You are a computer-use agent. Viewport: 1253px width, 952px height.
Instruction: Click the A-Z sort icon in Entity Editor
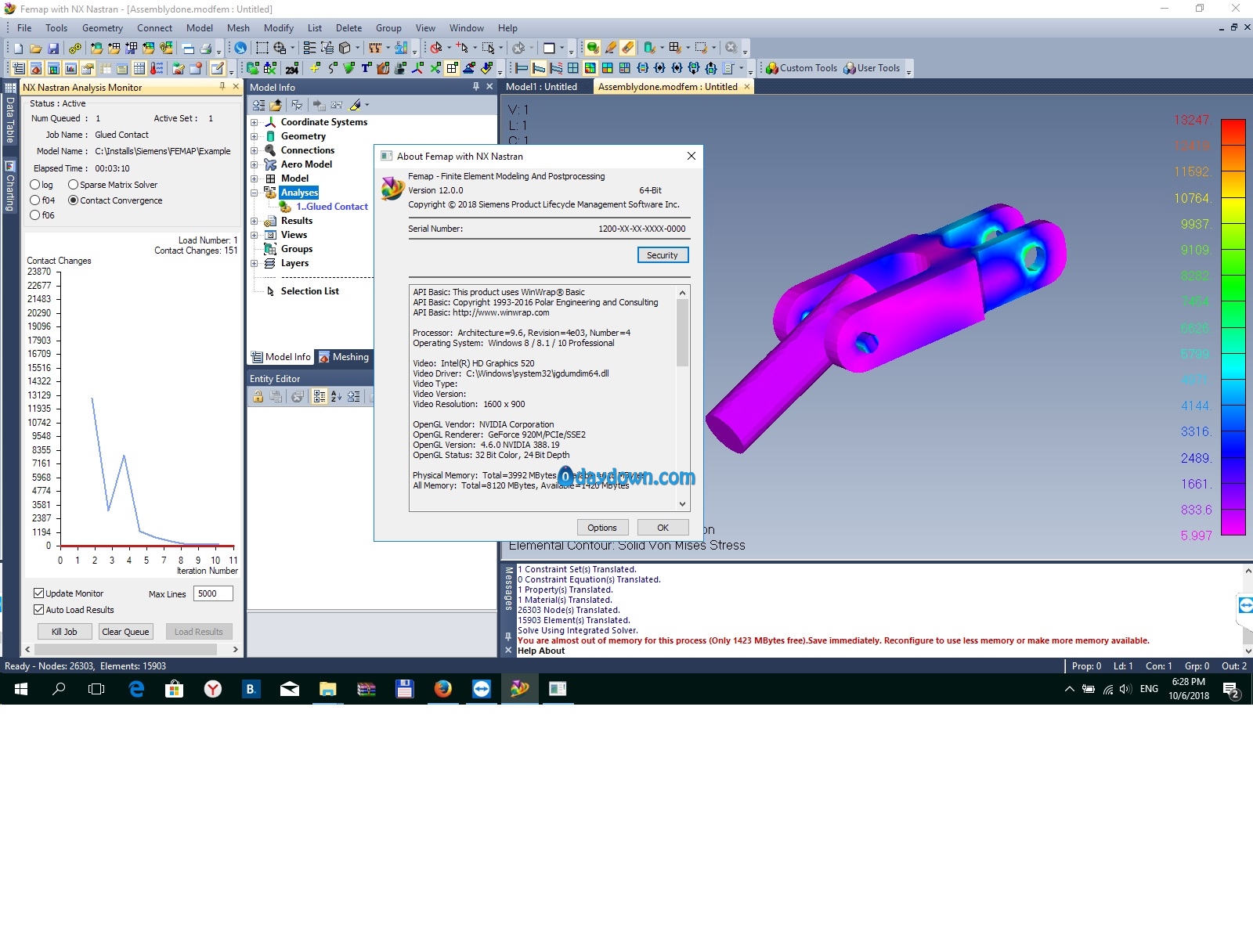336,397
